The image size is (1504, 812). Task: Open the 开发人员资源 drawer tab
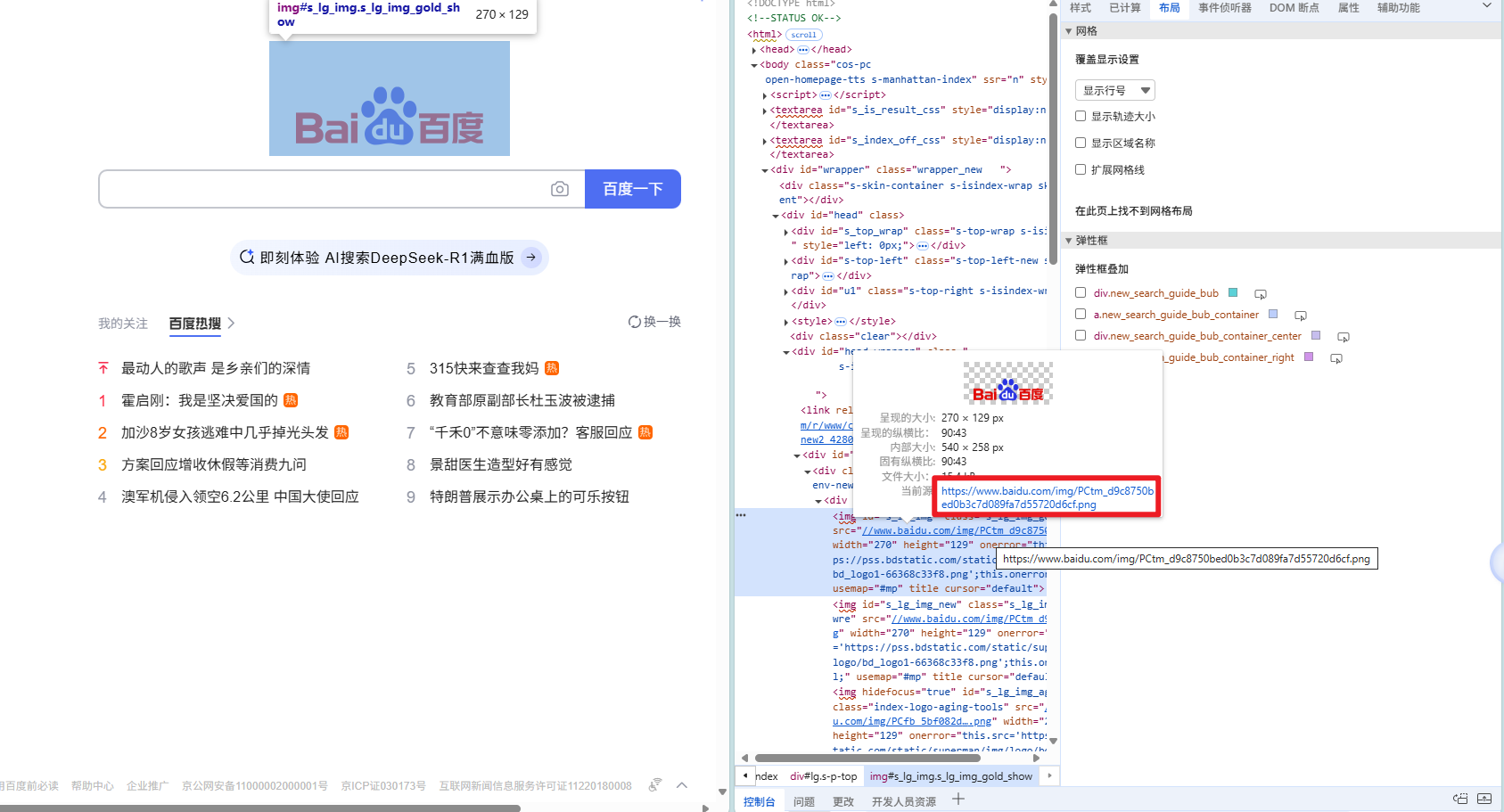pos(904,801)
